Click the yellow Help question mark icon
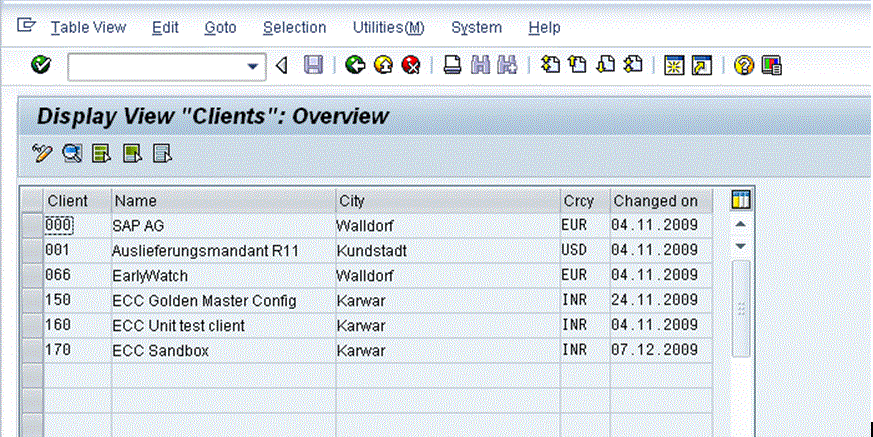This screenshot has width=873, height=437. [743, 66]
